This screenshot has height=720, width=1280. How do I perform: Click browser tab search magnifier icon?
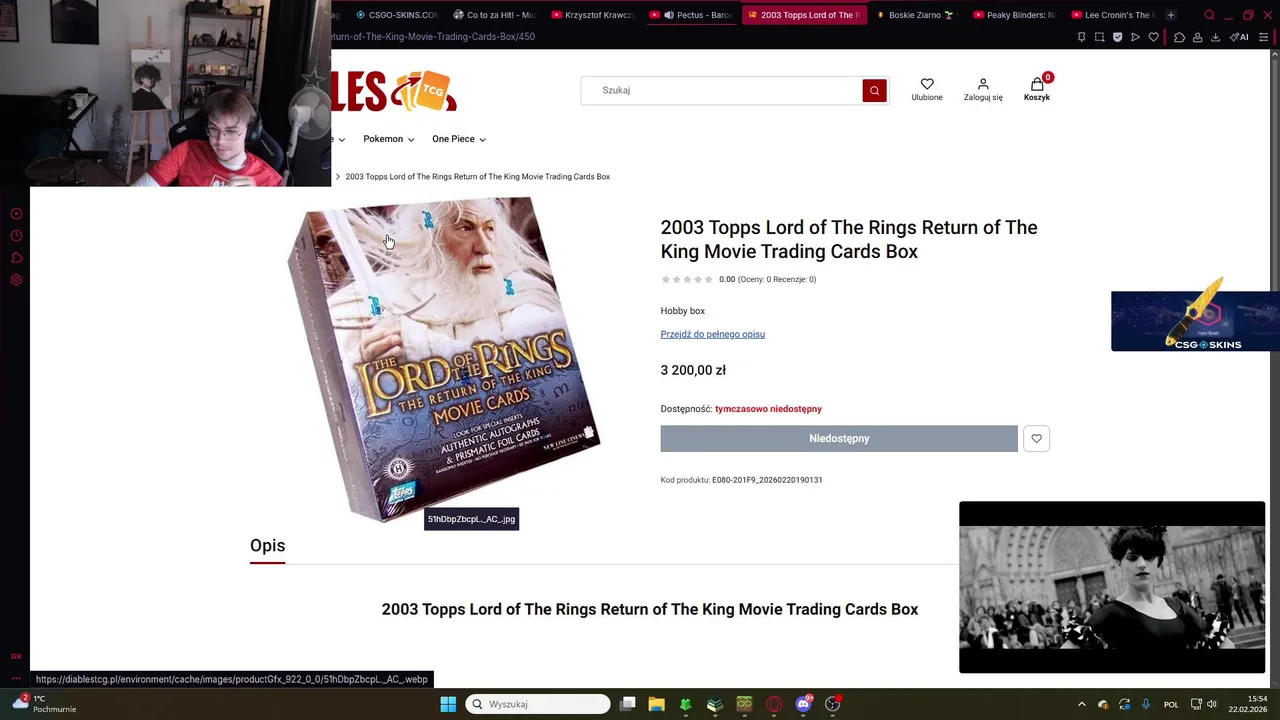(1209, 15)
